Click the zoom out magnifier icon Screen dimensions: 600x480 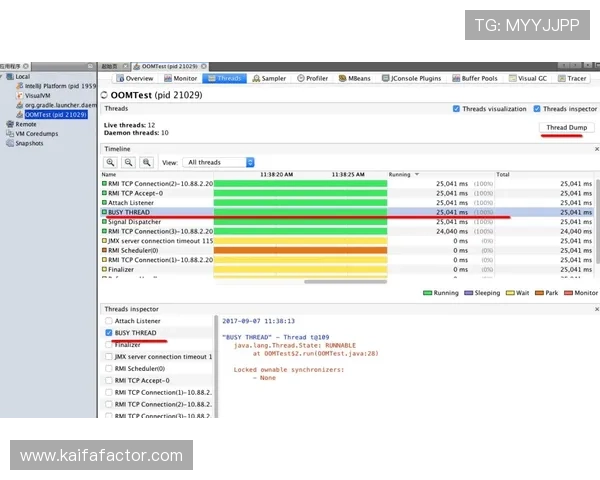129,162
